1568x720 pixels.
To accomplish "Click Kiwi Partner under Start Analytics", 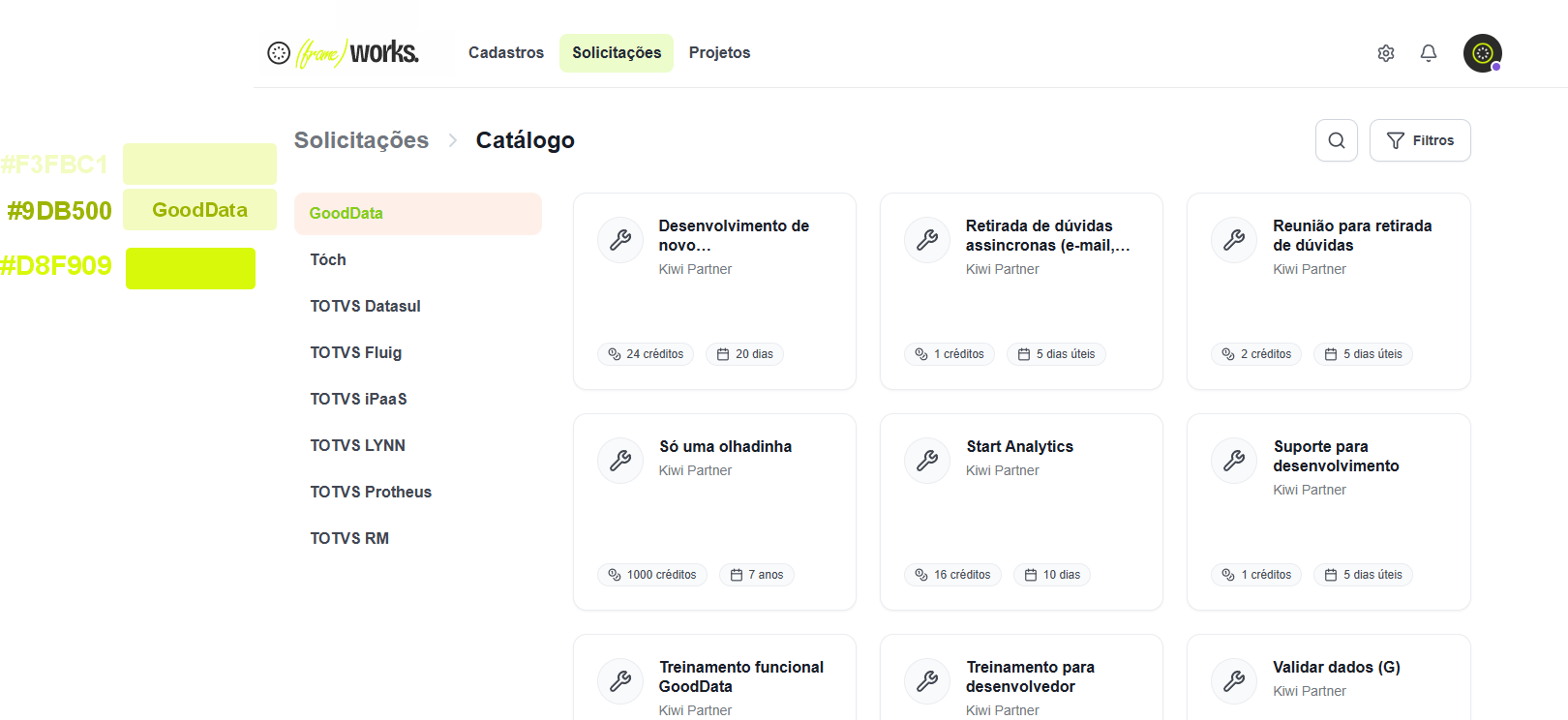I will pos(1003,470).
